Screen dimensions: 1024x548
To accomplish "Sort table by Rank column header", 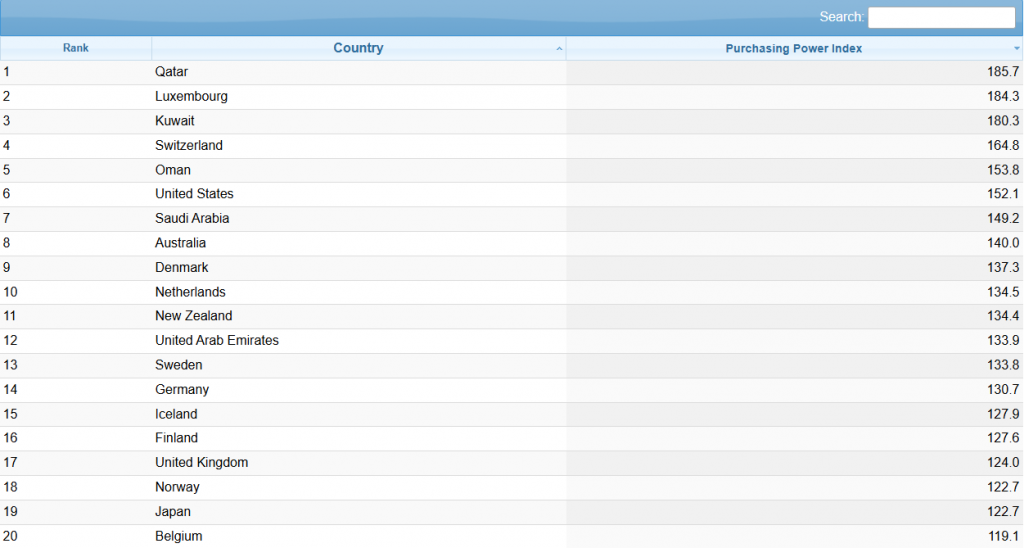I will click(x=76, y=48).
